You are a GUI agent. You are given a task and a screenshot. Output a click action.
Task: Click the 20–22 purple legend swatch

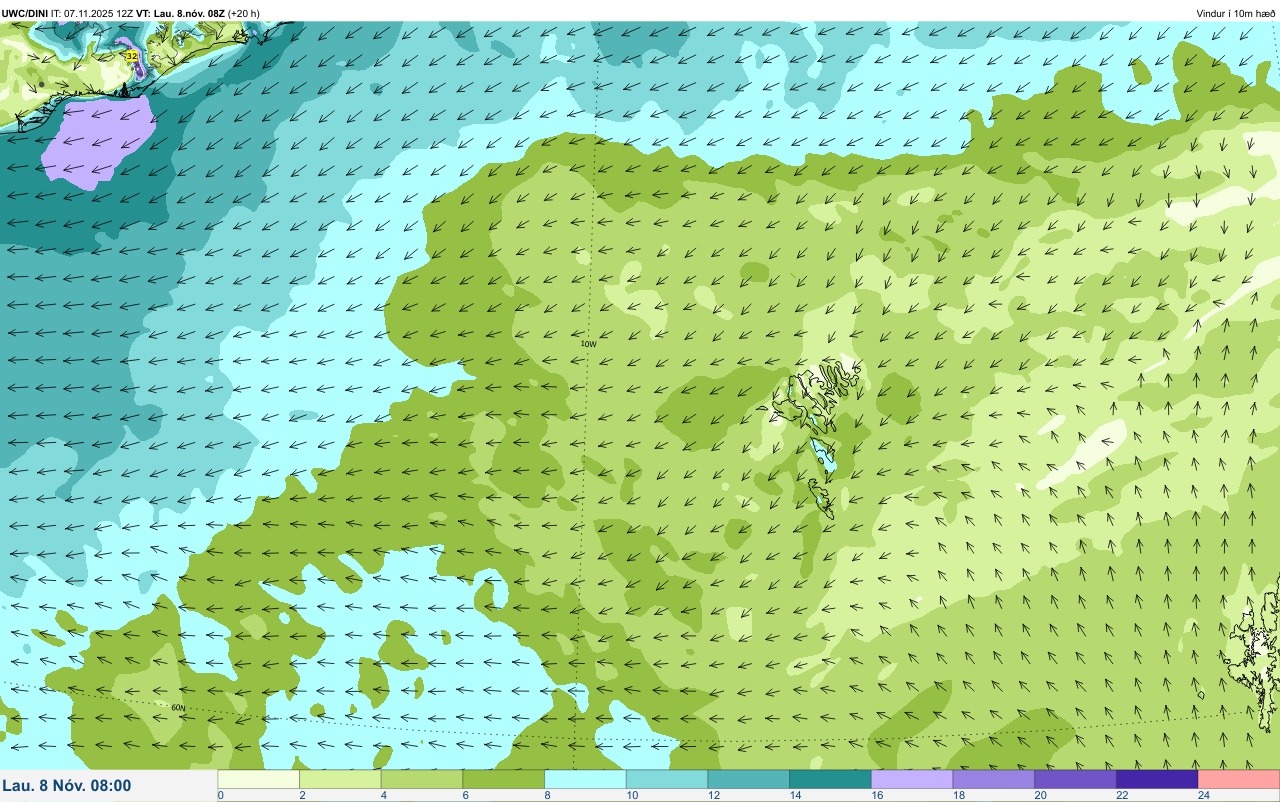tap(1076, 779)
